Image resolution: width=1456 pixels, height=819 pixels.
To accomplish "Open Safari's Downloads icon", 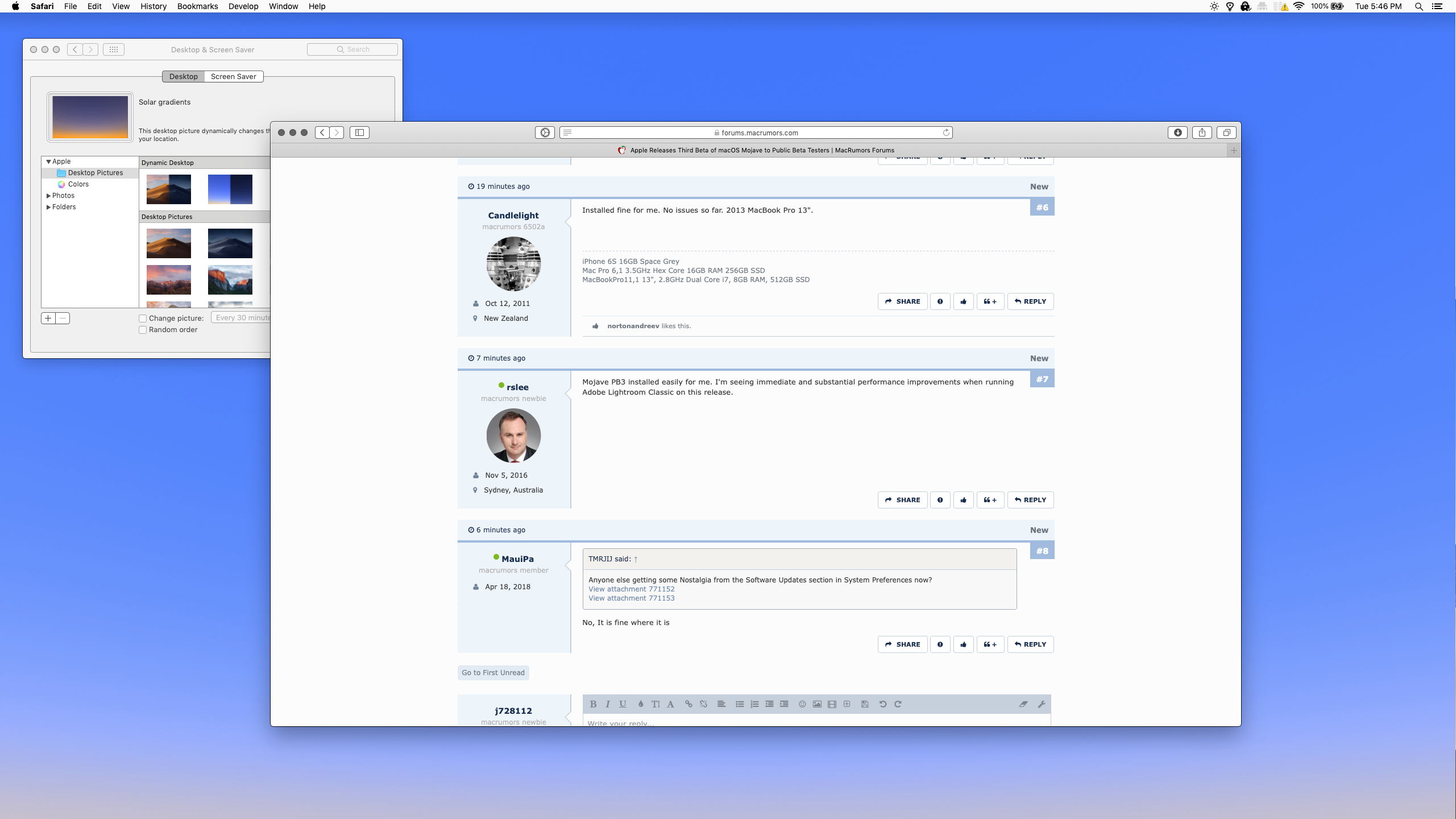I will coord(1178,133).
